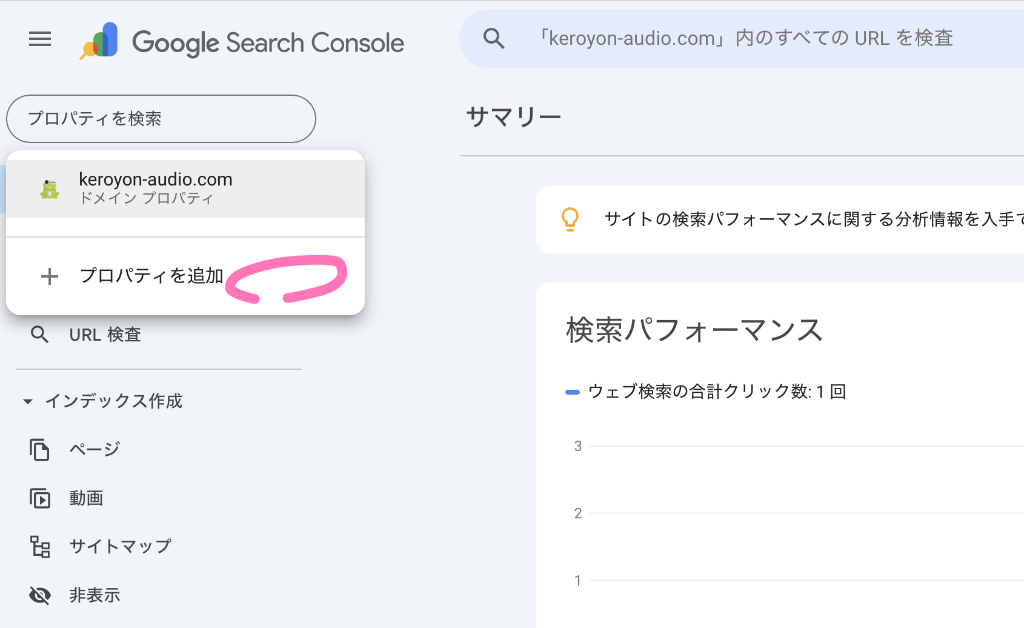Click the 非表示 crossed-eye icon
Screen dimensions: 1024x628
(40, 596)
